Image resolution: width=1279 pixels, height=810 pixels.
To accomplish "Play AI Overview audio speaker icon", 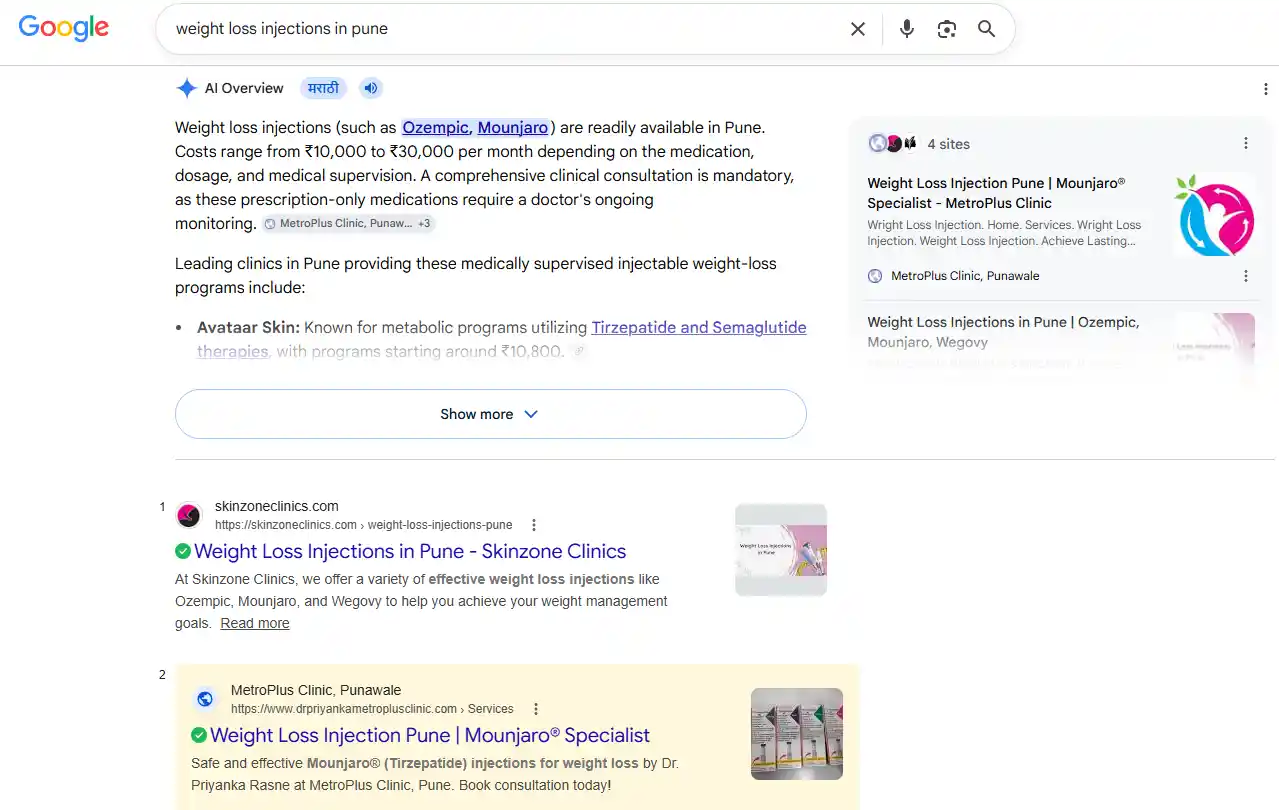I will (371, 88).
